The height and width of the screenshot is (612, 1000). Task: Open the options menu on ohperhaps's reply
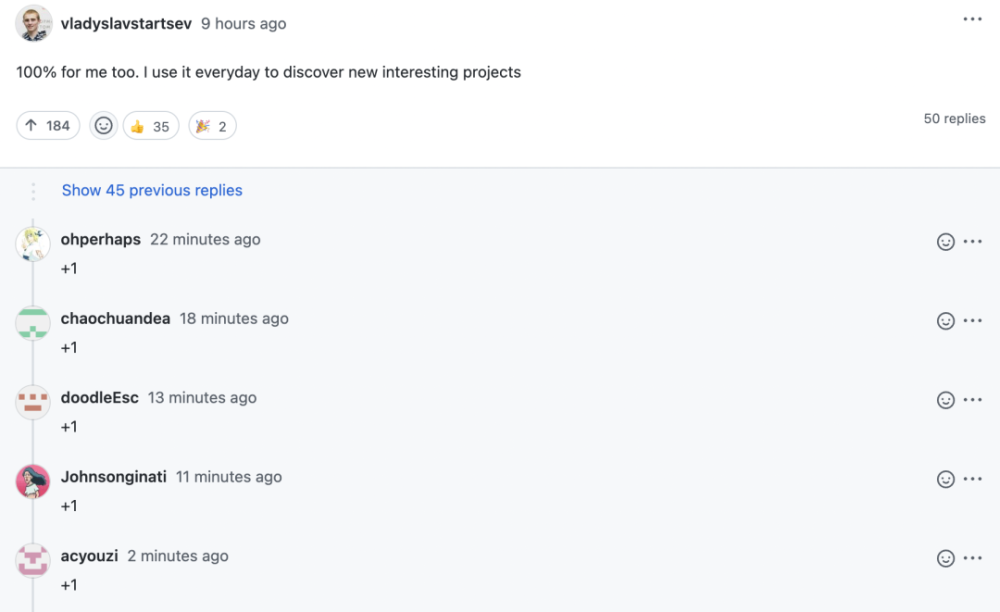pos(973,241)
